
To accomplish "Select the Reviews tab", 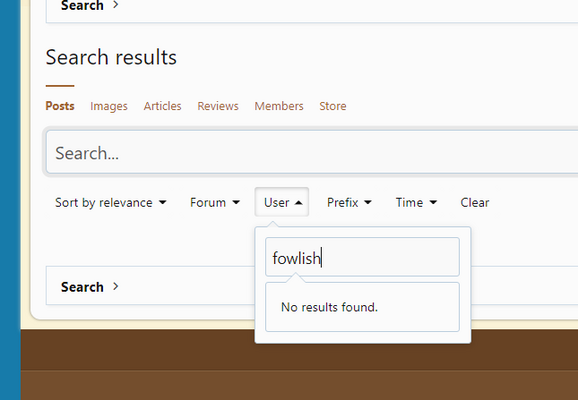I will coord(218,106).
